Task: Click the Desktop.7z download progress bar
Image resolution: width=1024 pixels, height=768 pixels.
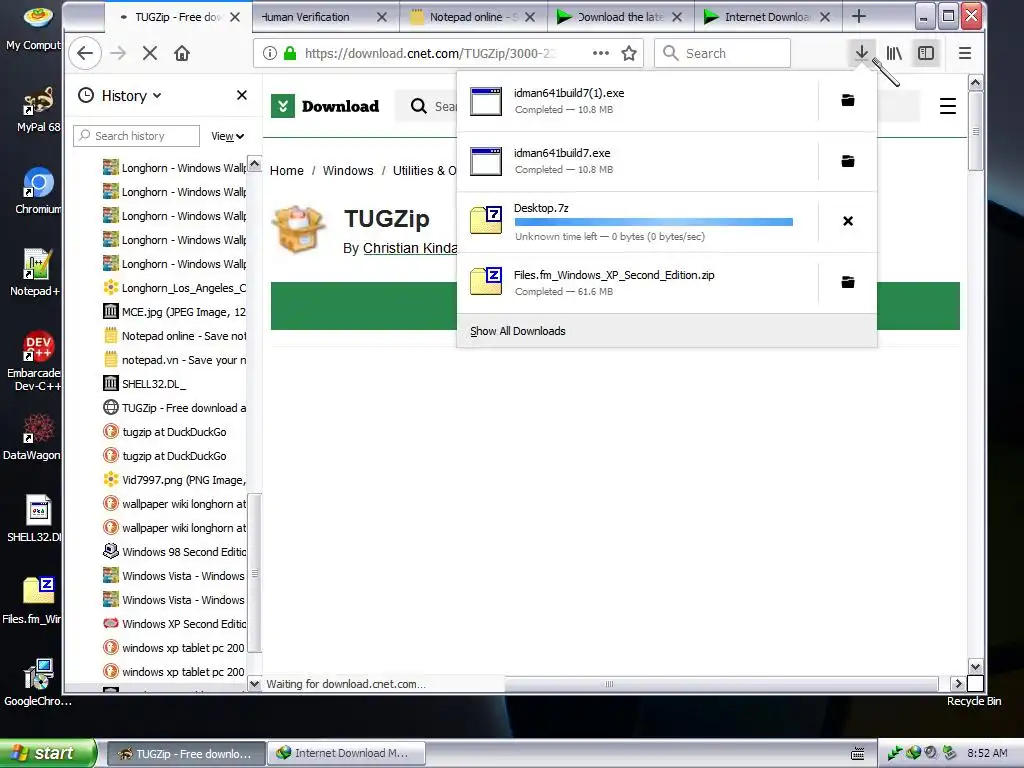Action: click(654, 222)
